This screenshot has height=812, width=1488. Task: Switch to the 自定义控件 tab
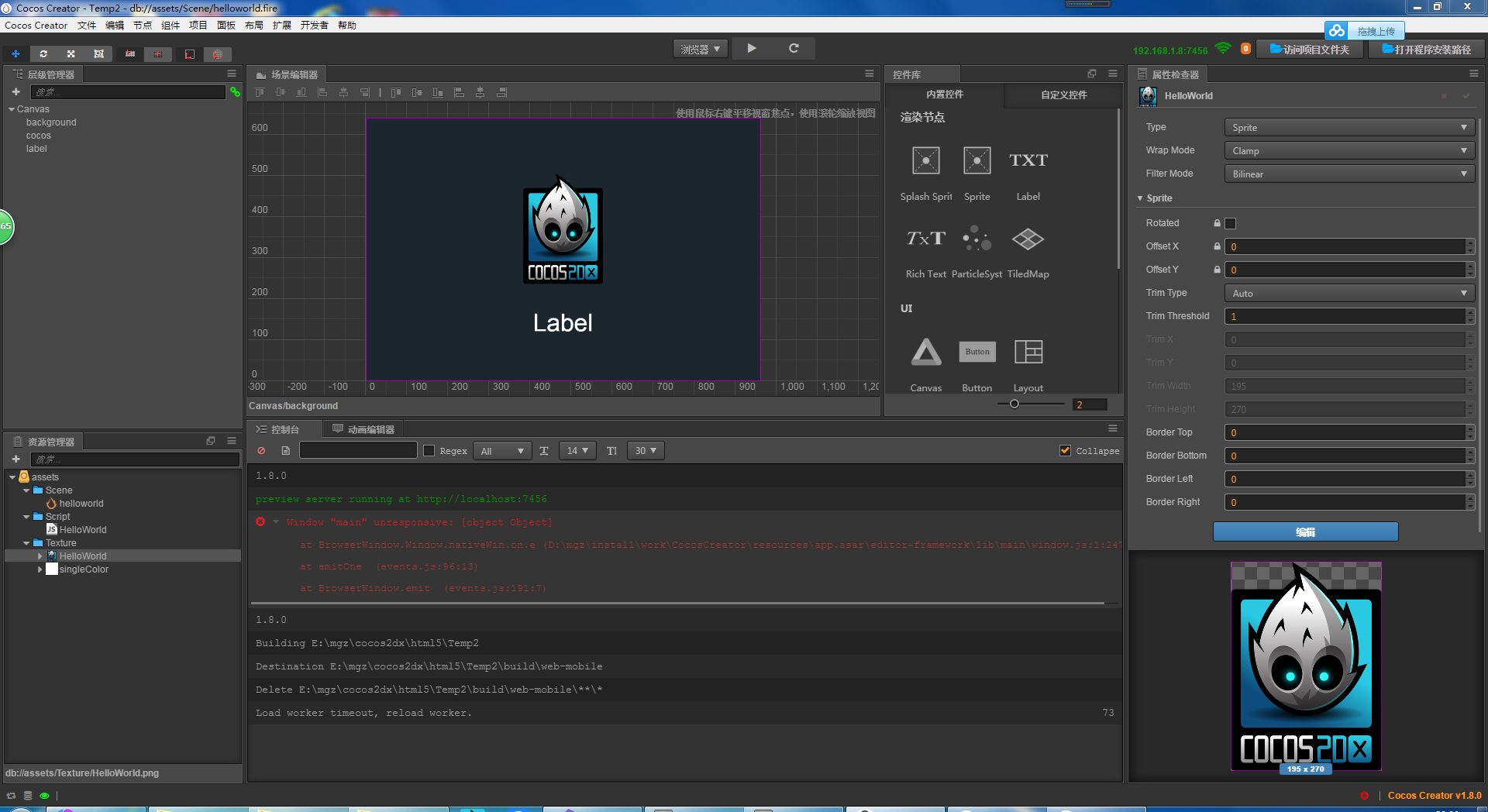pyautogui.click(x=1063, y=95)
